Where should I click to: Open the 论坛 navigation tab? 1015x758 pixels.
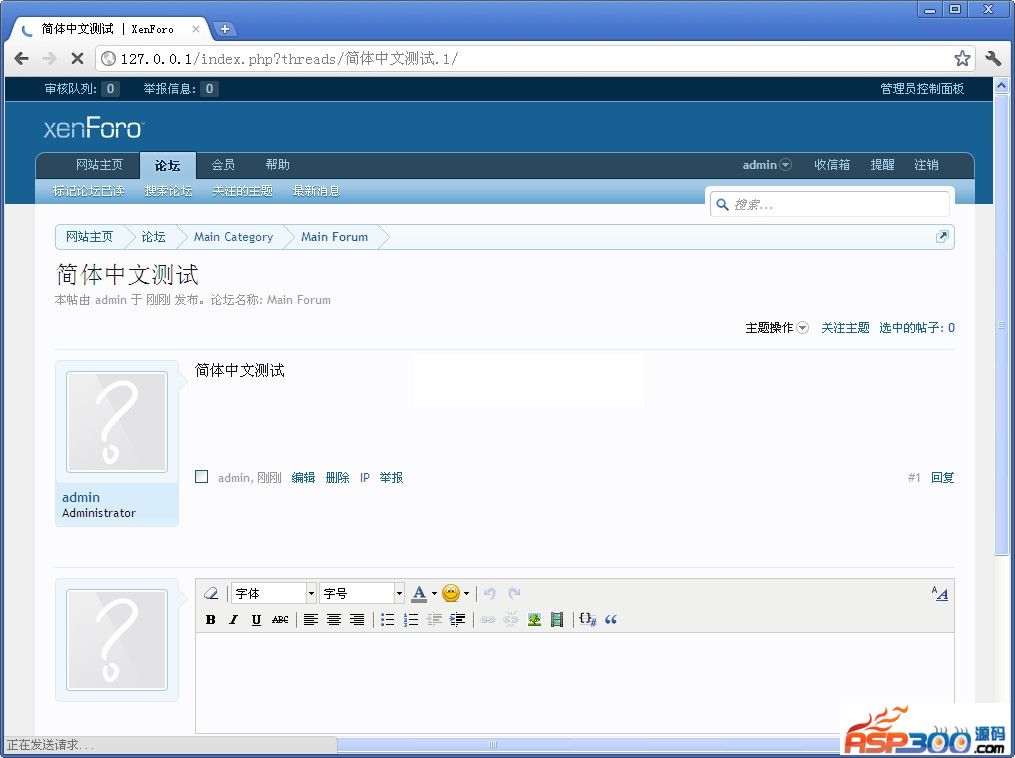168,166
